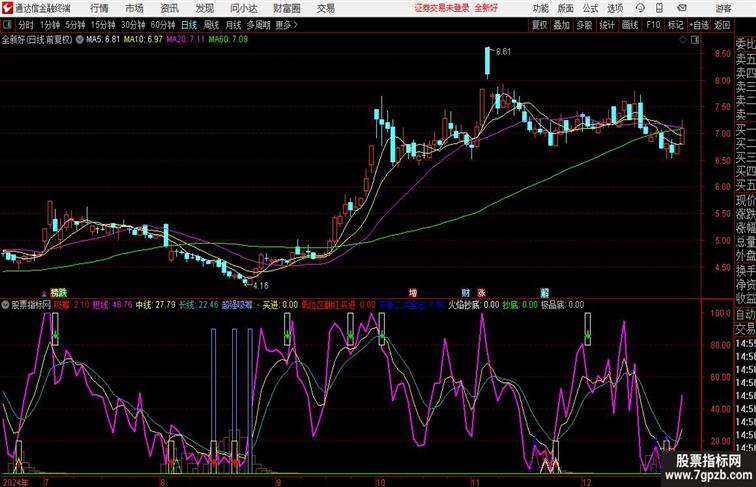Click the 榜跌 marker below the chart
The height and width of the screenshot is (487, 756).
58,292
